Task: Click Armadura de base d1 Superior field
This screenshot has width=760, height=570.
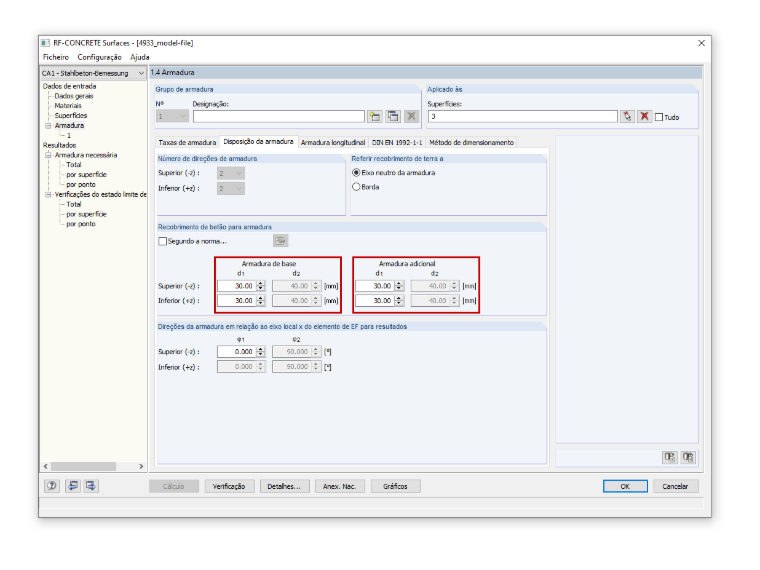Action: 237,286
